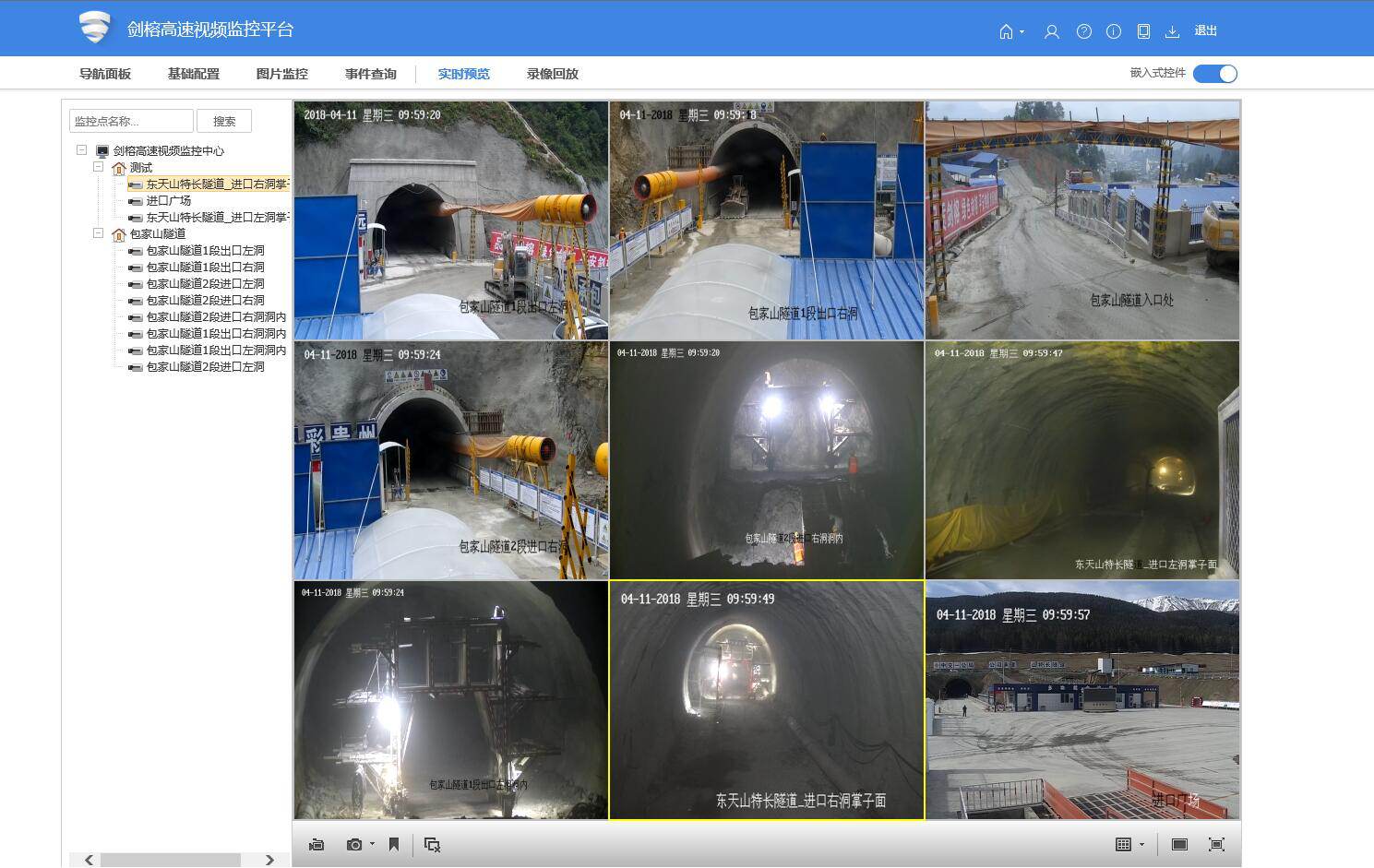
Task: Close all video windows icon in toolbar
Action: coord(432,844)
